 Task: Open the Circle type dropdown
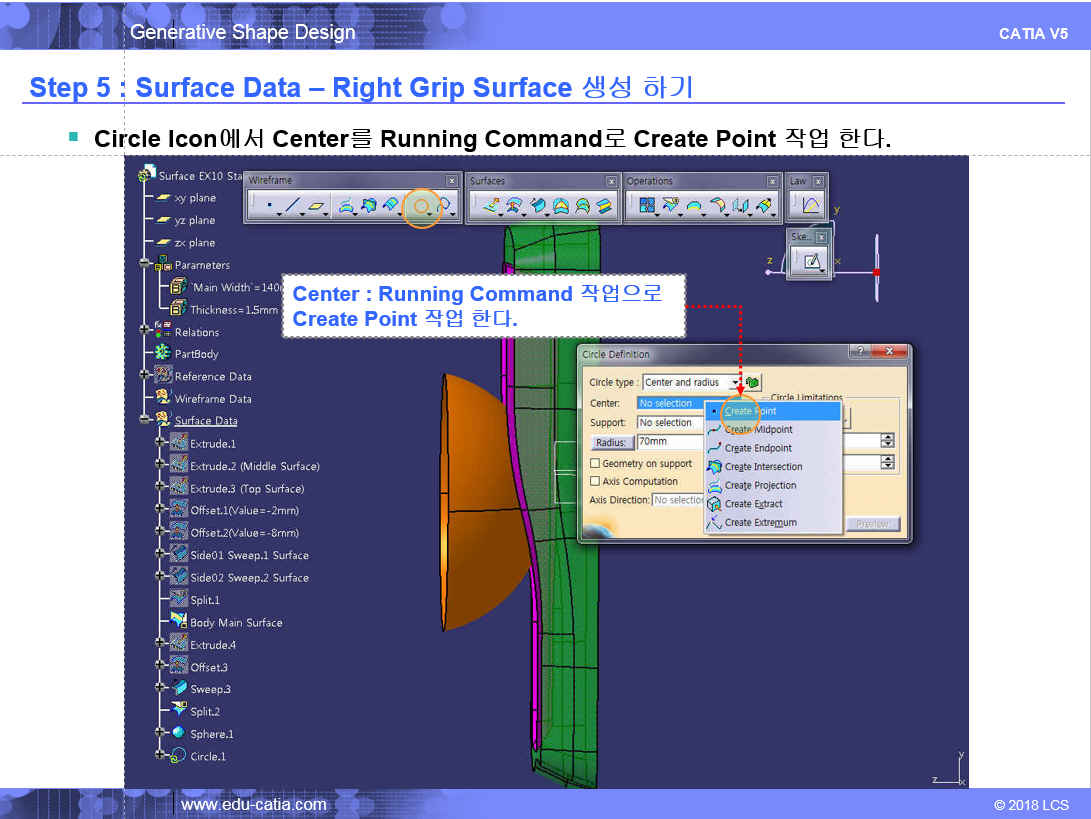click(x=737, y=382)
